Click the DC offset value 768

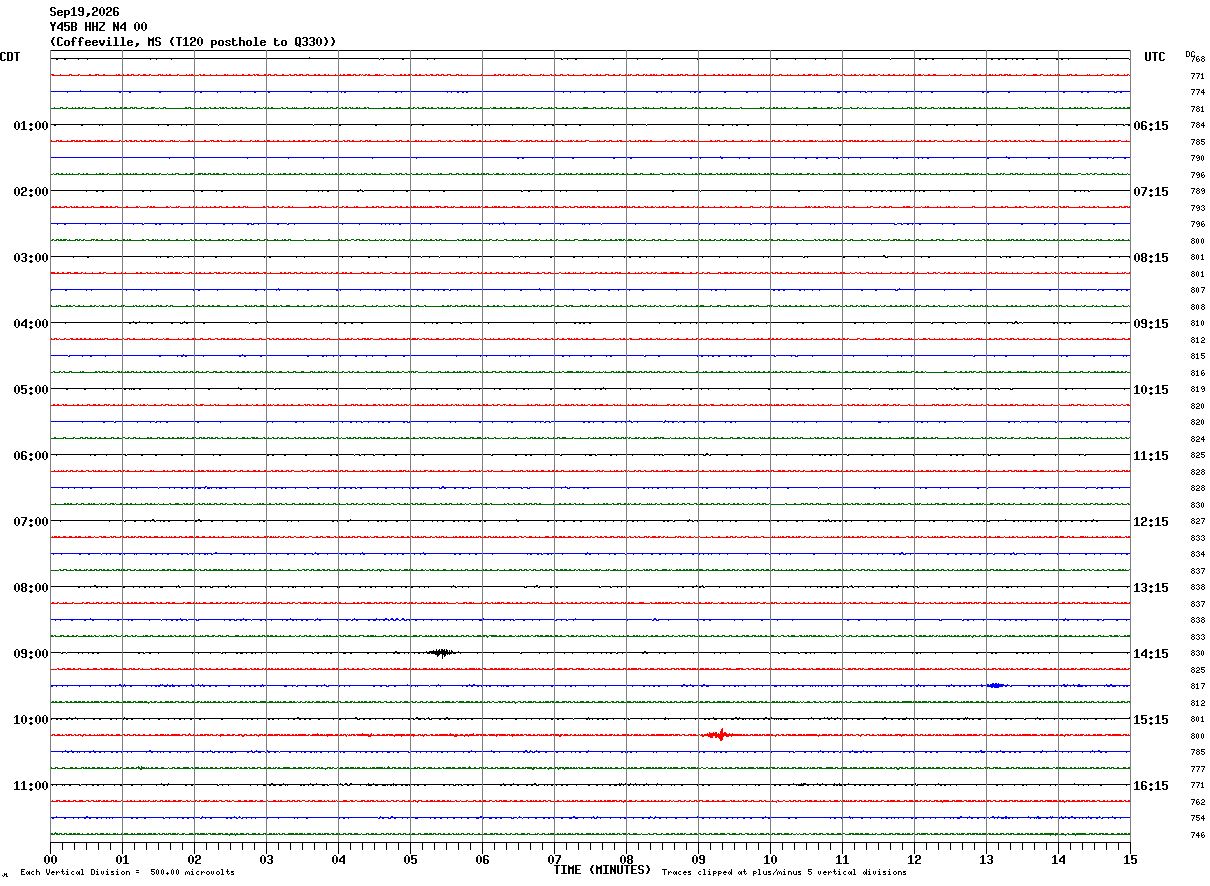1198,59
